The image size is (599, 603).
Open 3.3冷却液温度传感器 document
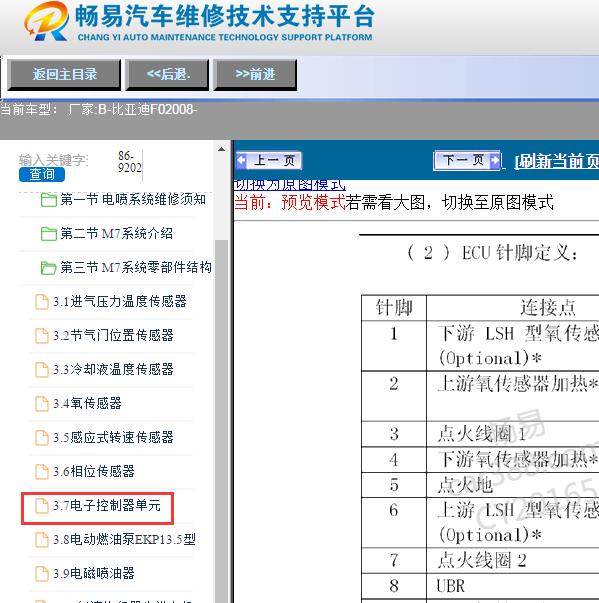coord(113,369)
